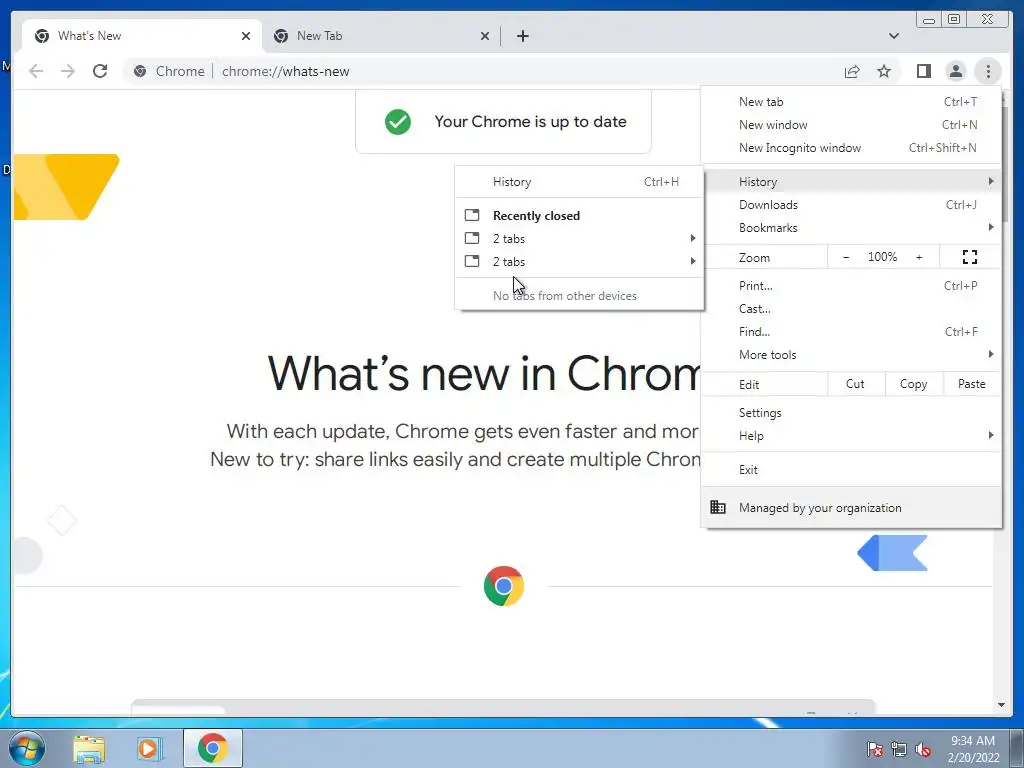Click Managed by your organization
Viewport: 1024px width, 768px height.
coord(852,507)
